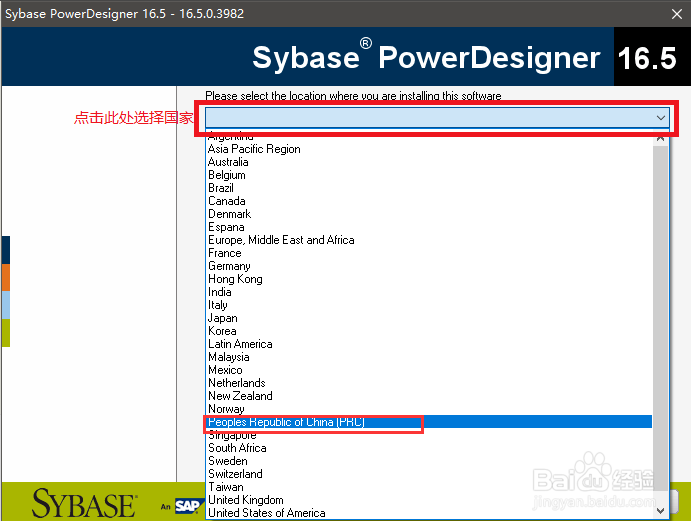
Task: Pick Switzerland in the location list
Action: [x=430, y=474]
